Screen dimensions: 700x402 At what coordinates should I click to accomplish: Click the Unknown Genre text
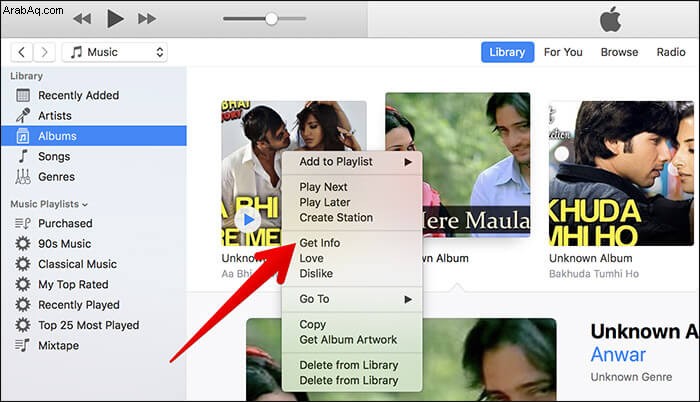coord(631,377)
